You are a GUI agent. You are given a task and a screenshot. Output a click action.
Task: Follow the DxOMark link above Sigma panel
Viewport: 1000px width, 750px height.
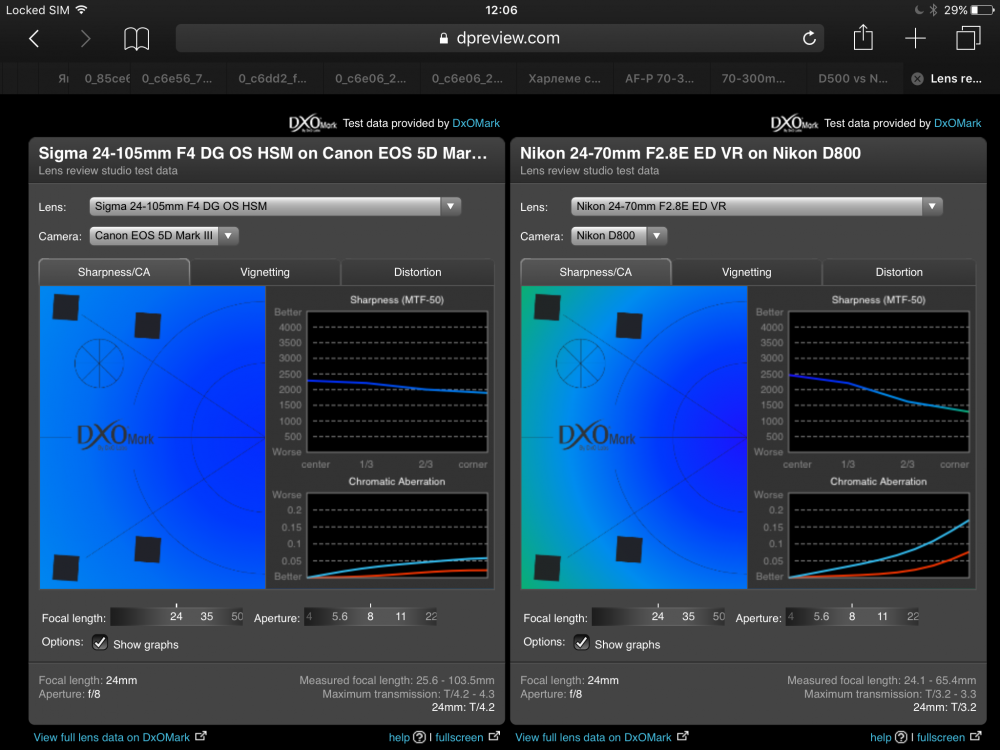pyautogui.click(x=476, y=123)
